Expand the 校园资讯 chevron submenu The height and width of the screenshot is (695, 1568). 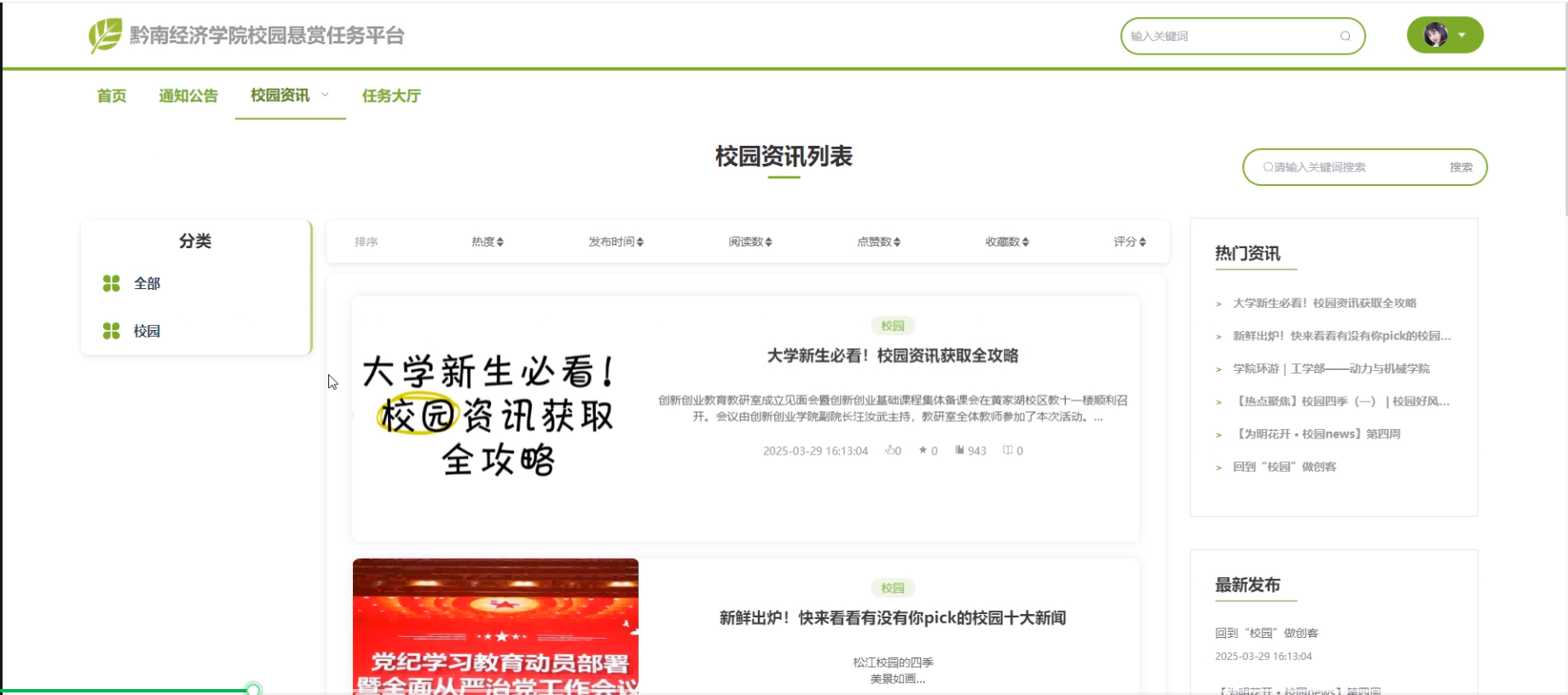[x=325, y=95]
